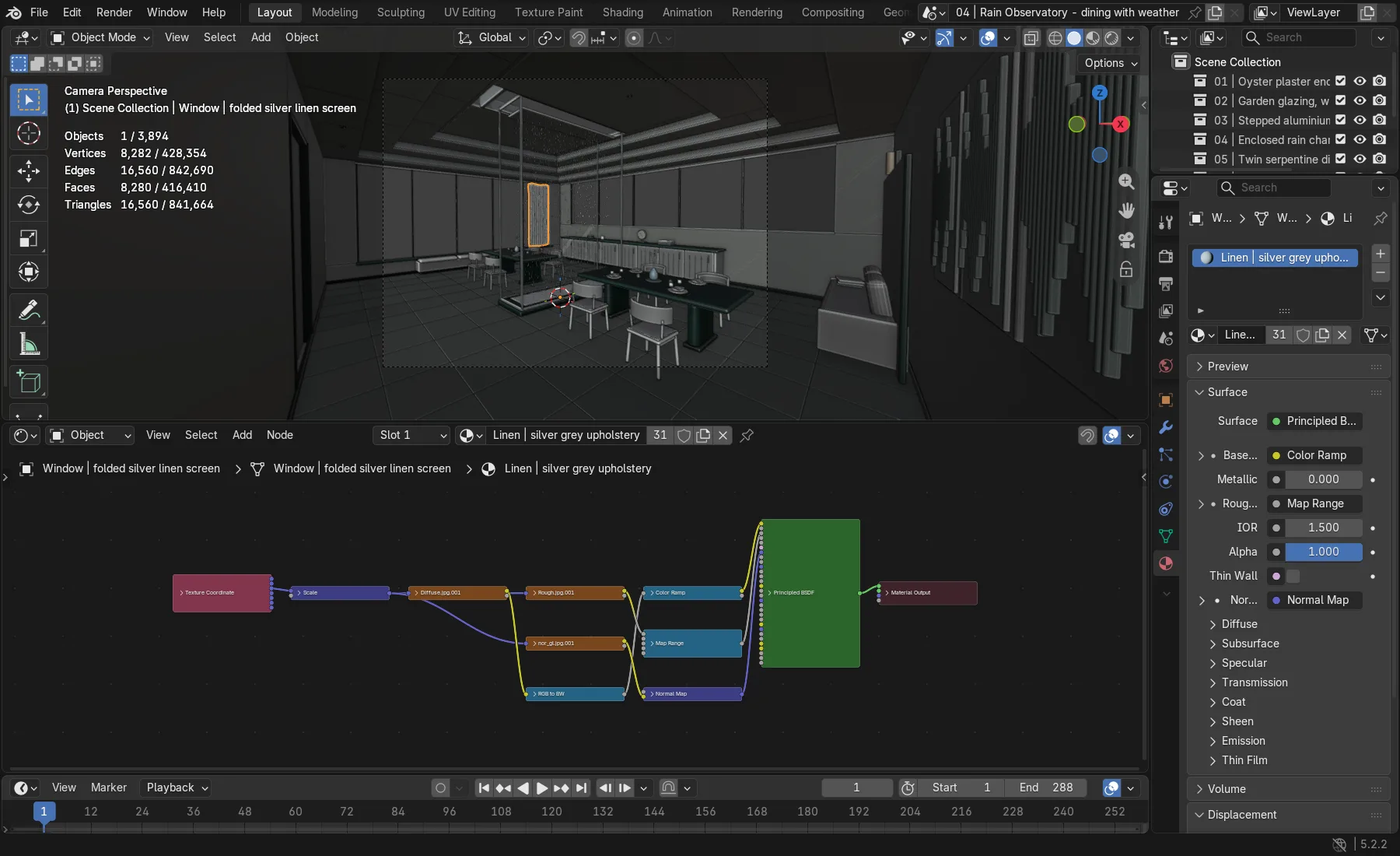Screen dimensions: 1400x856
Task: Jump to the timeline end frame
Action: 581,788
